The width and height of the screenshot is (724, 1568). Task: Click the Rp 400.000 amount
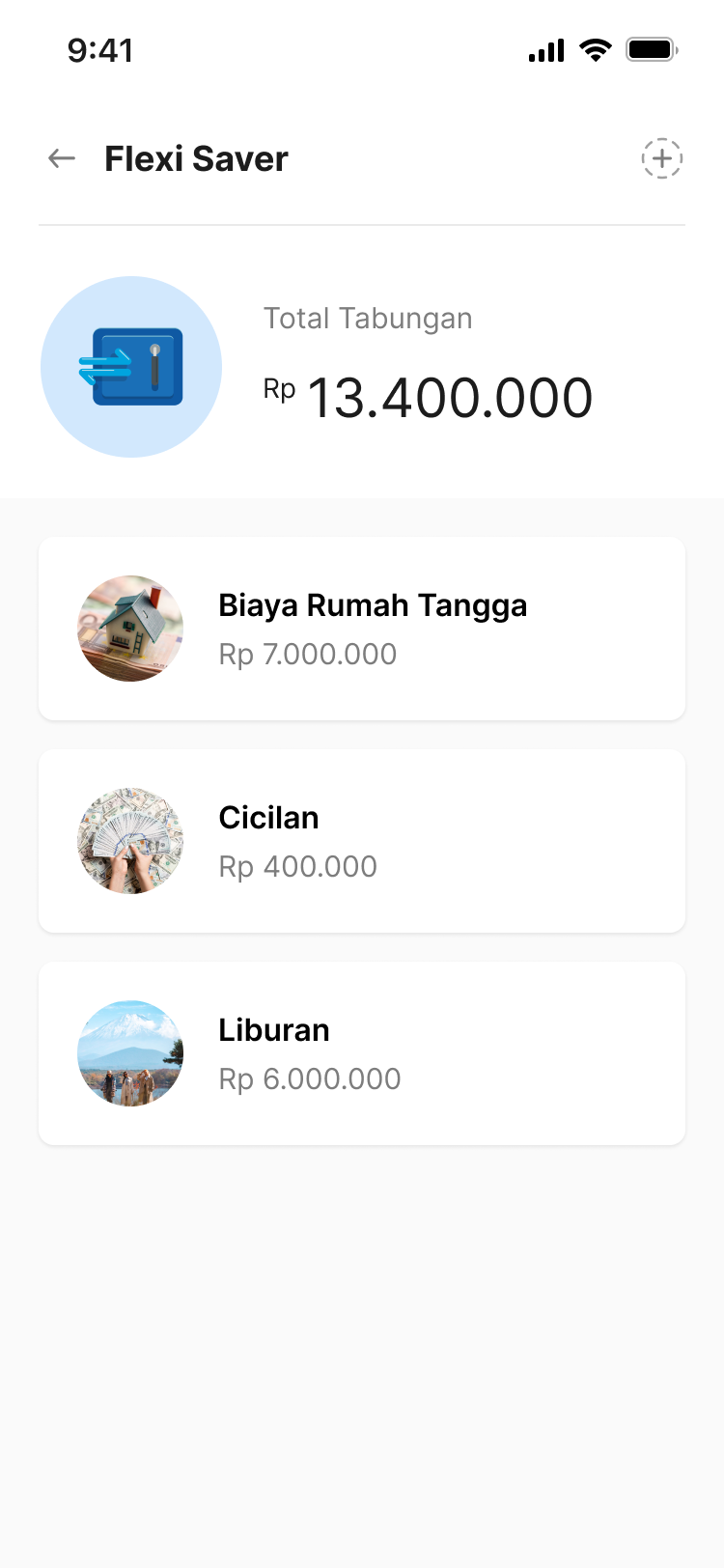point(298,867)
